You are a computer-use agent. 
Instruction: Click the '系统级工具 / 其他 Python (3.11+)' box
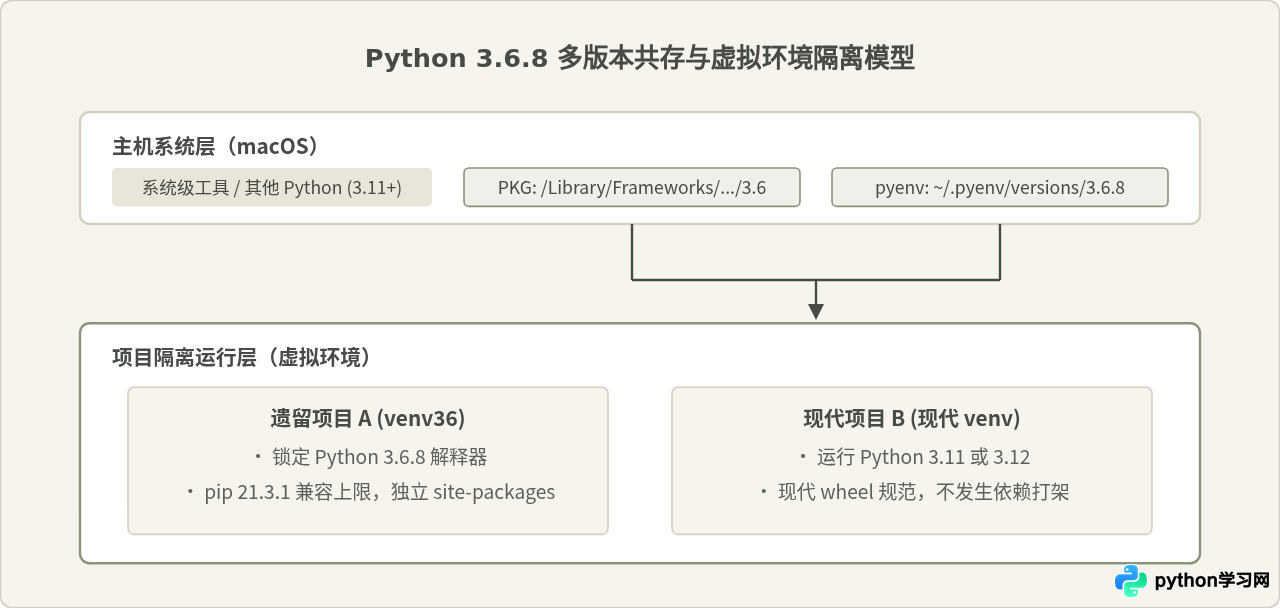(272, 187)
